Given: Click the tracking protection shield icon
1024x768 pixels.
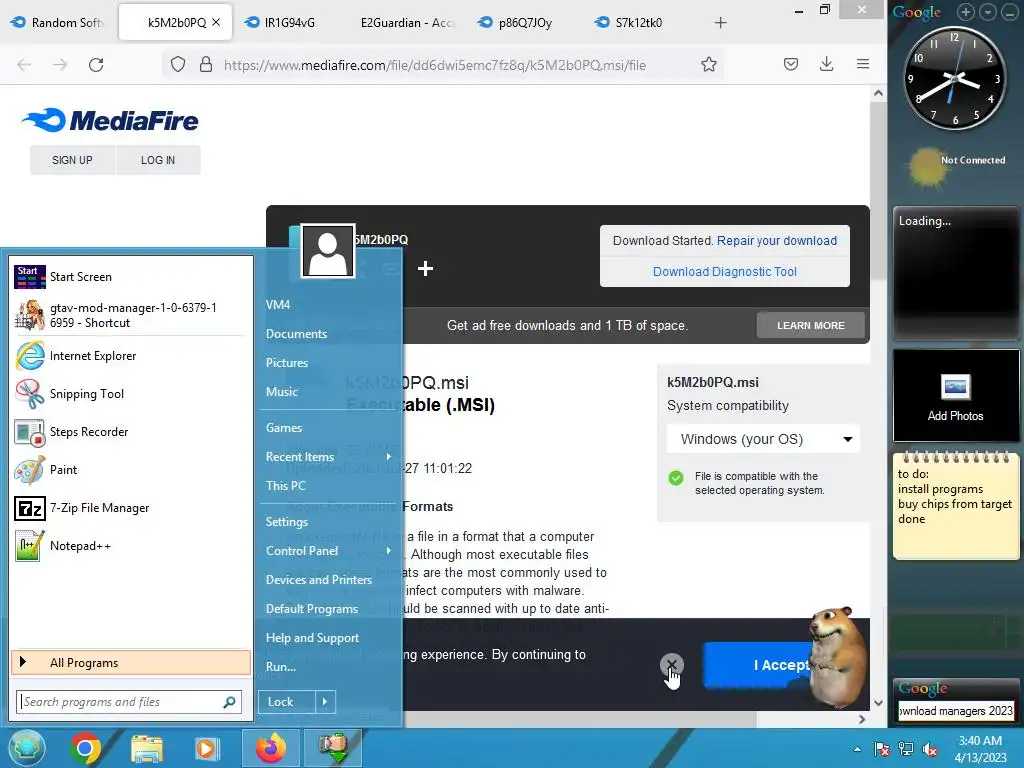Looking at the screenshot, I should click(x=178, y=65).
